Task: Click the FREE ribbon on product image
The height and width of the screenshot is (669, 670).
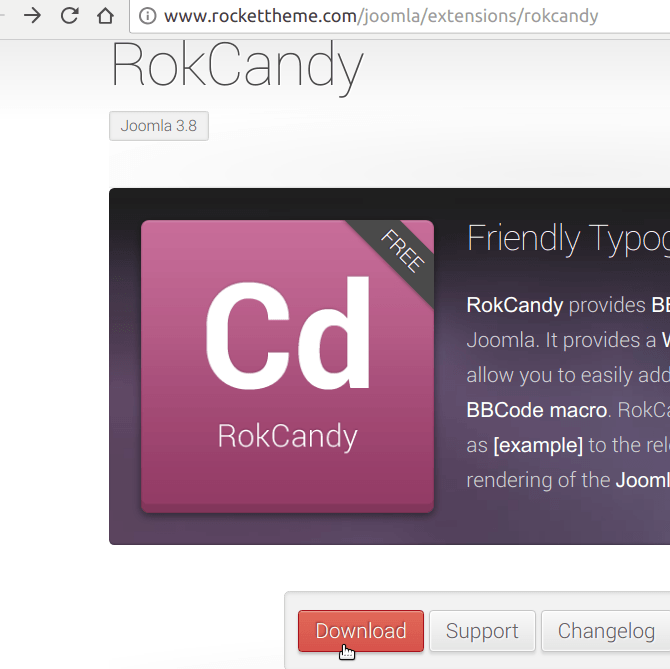Action: click(402, 251)
